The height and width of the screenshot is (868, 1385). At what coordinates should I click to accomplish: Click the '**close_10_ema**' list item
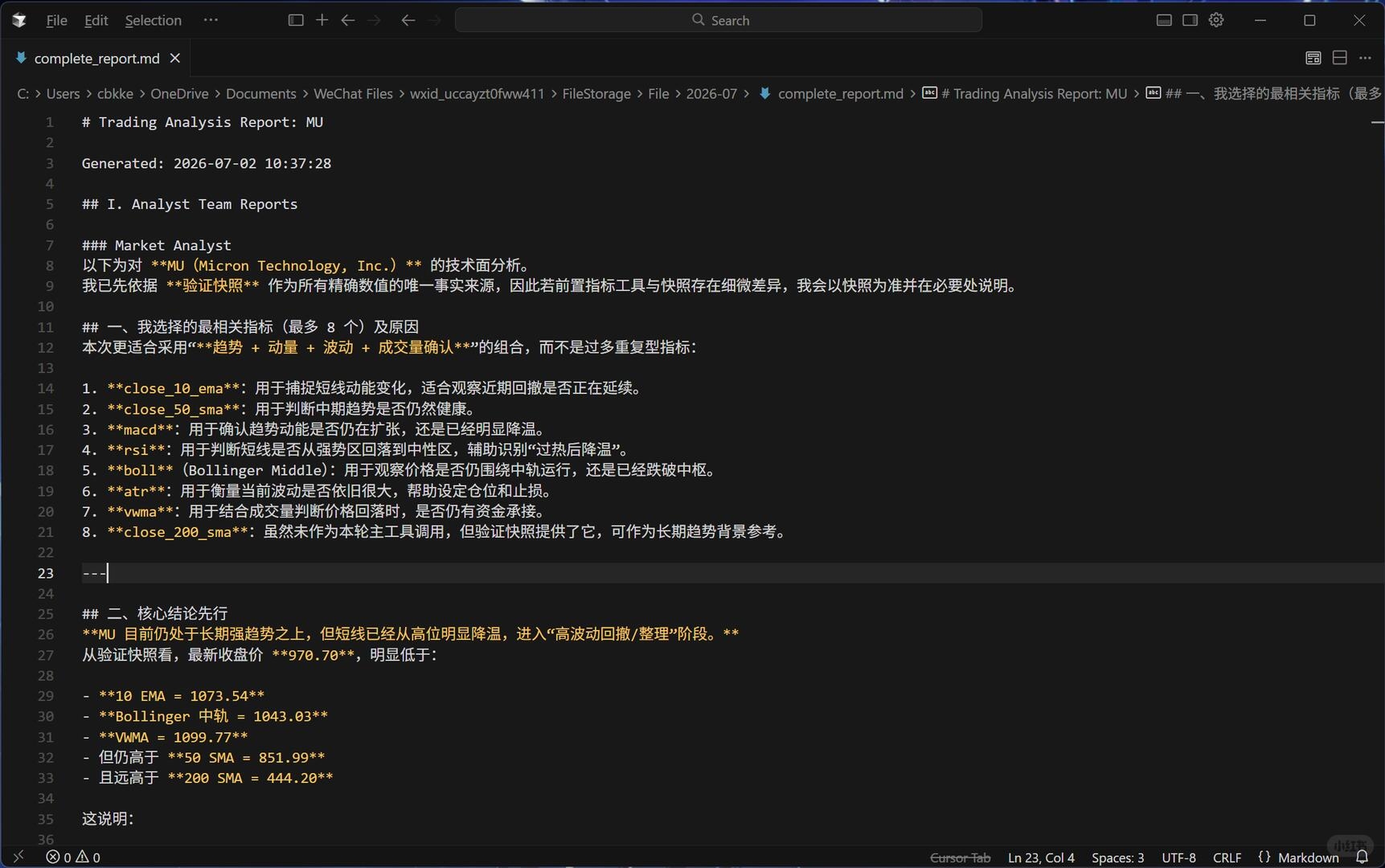point(363,388)
